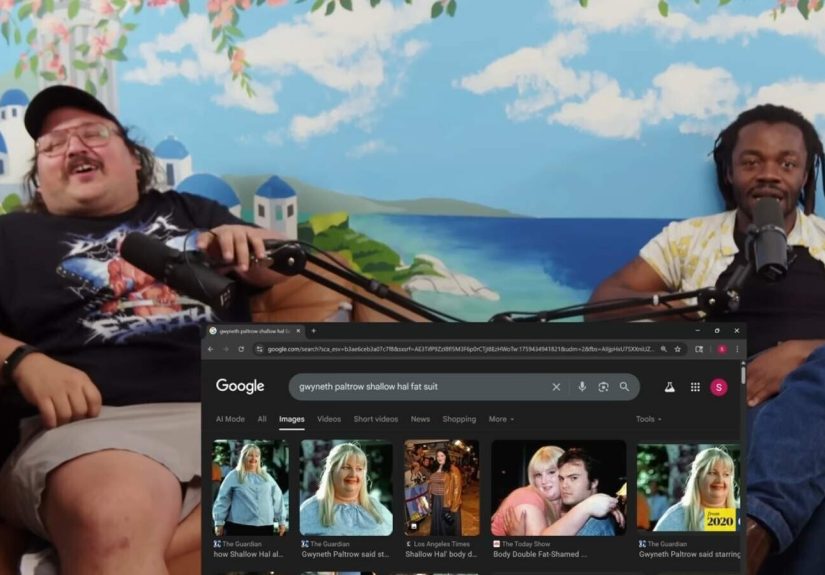
Task: Open a new tab with the plus button
Action: point(314,331)
